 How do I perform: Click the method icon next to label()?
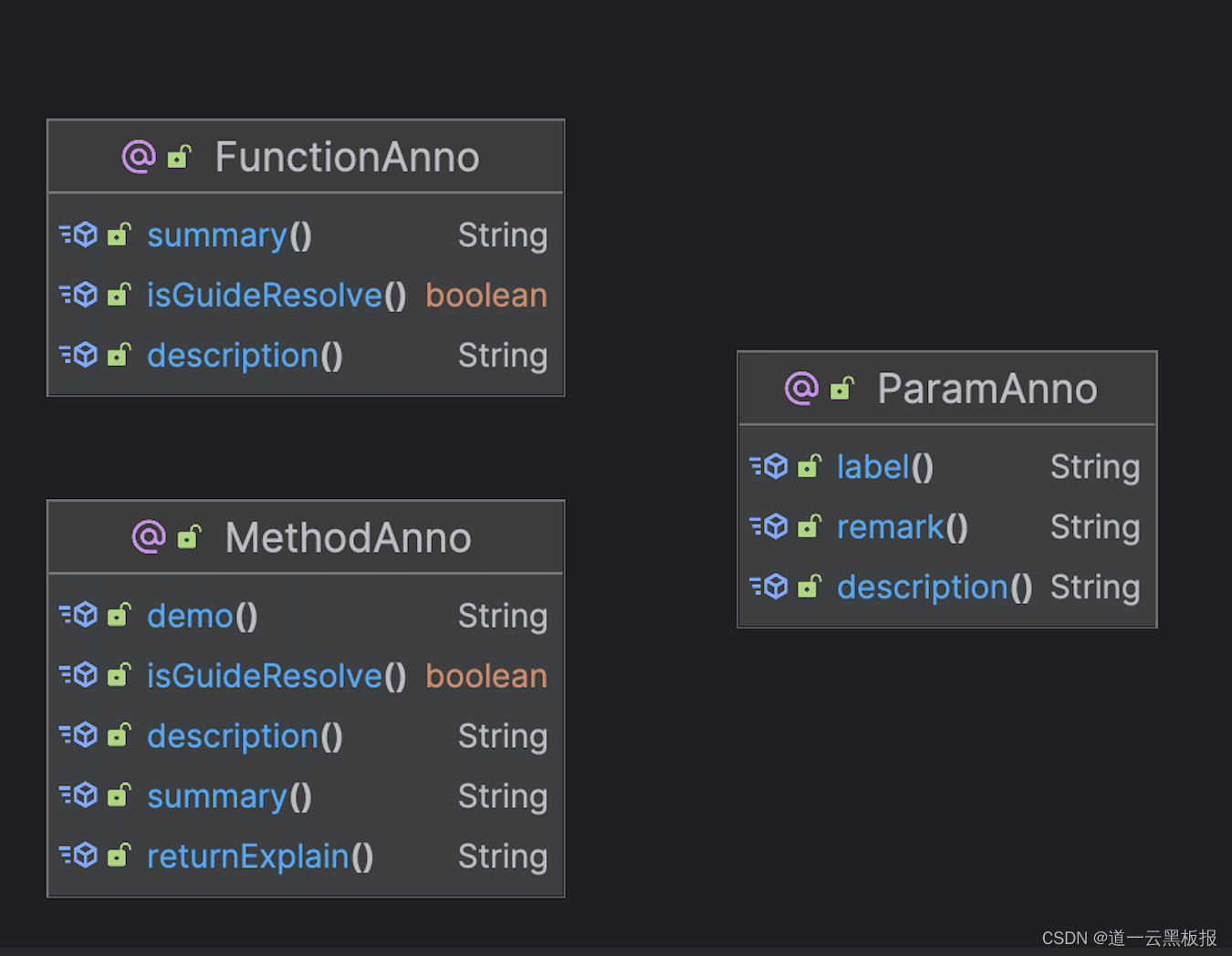click(x=769, y=467)
